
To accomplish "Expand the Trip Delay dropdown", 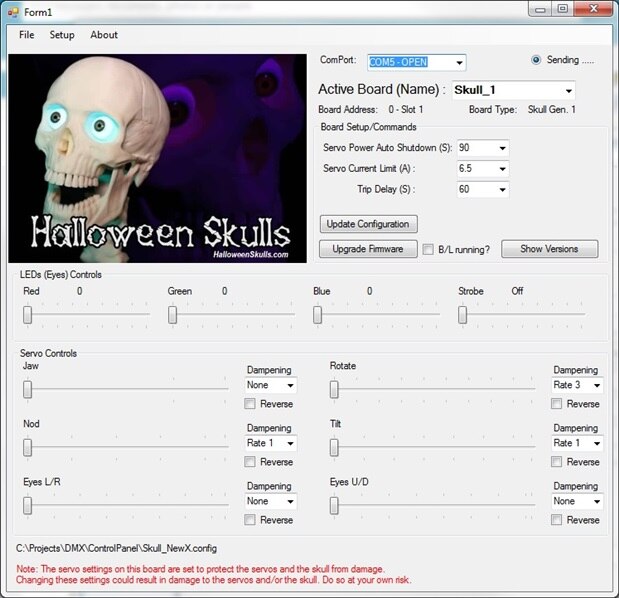I will 483,189.
